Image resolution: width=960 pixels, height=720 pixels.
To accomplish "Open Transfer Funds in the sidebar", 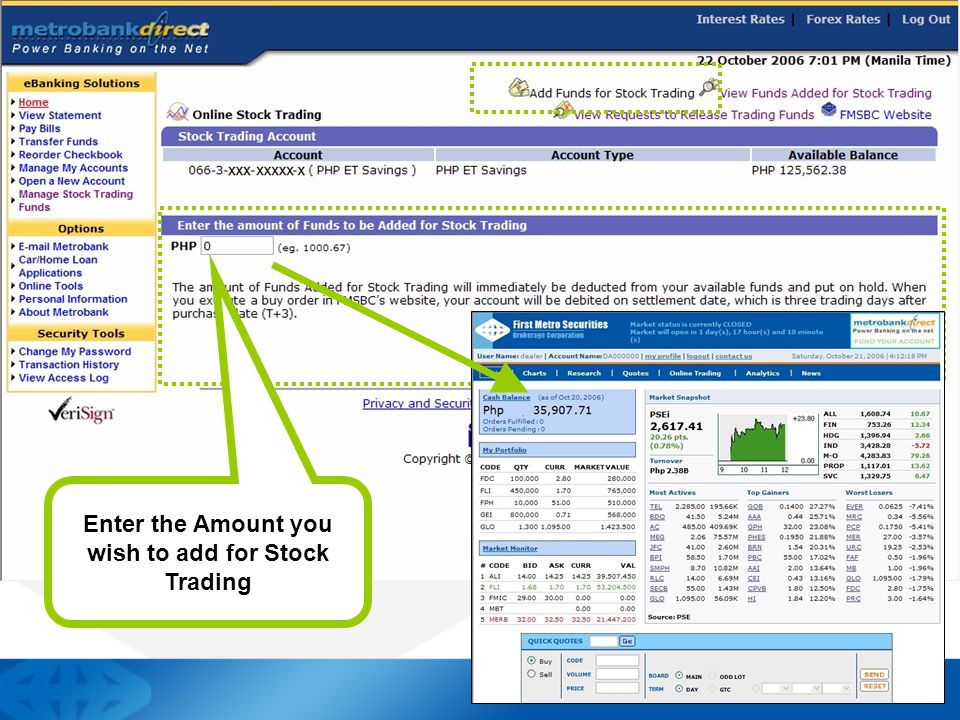I will 58,141.
